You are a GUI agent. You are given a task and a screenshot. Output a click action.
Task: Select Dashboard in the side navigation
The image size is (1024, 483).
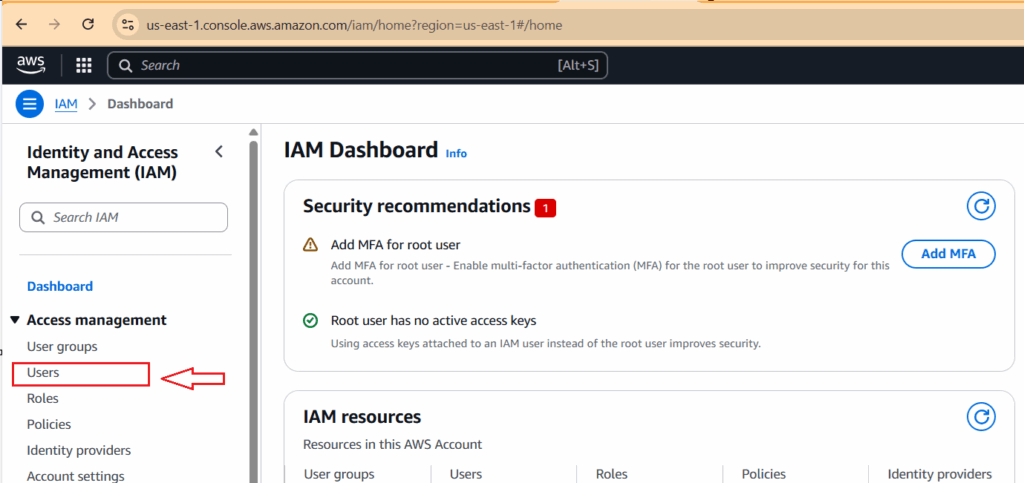[x=59, y=286]
